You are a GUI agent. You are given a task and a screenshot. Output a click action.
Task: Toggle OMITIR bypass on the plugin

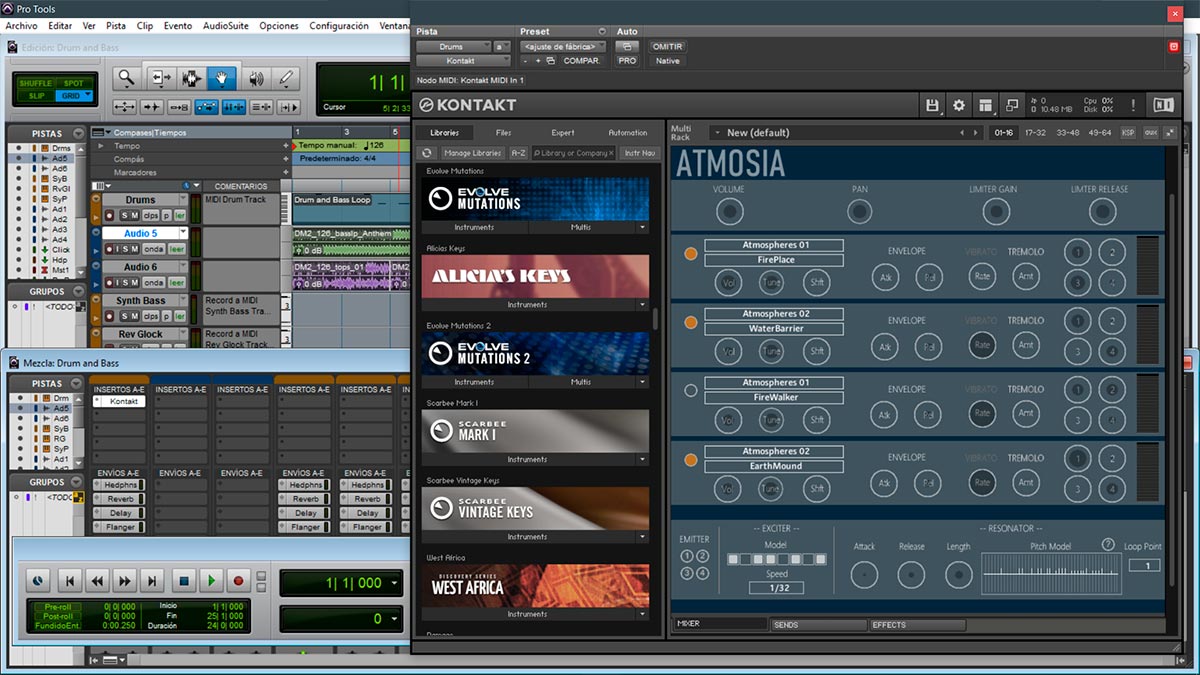point(666,47)
